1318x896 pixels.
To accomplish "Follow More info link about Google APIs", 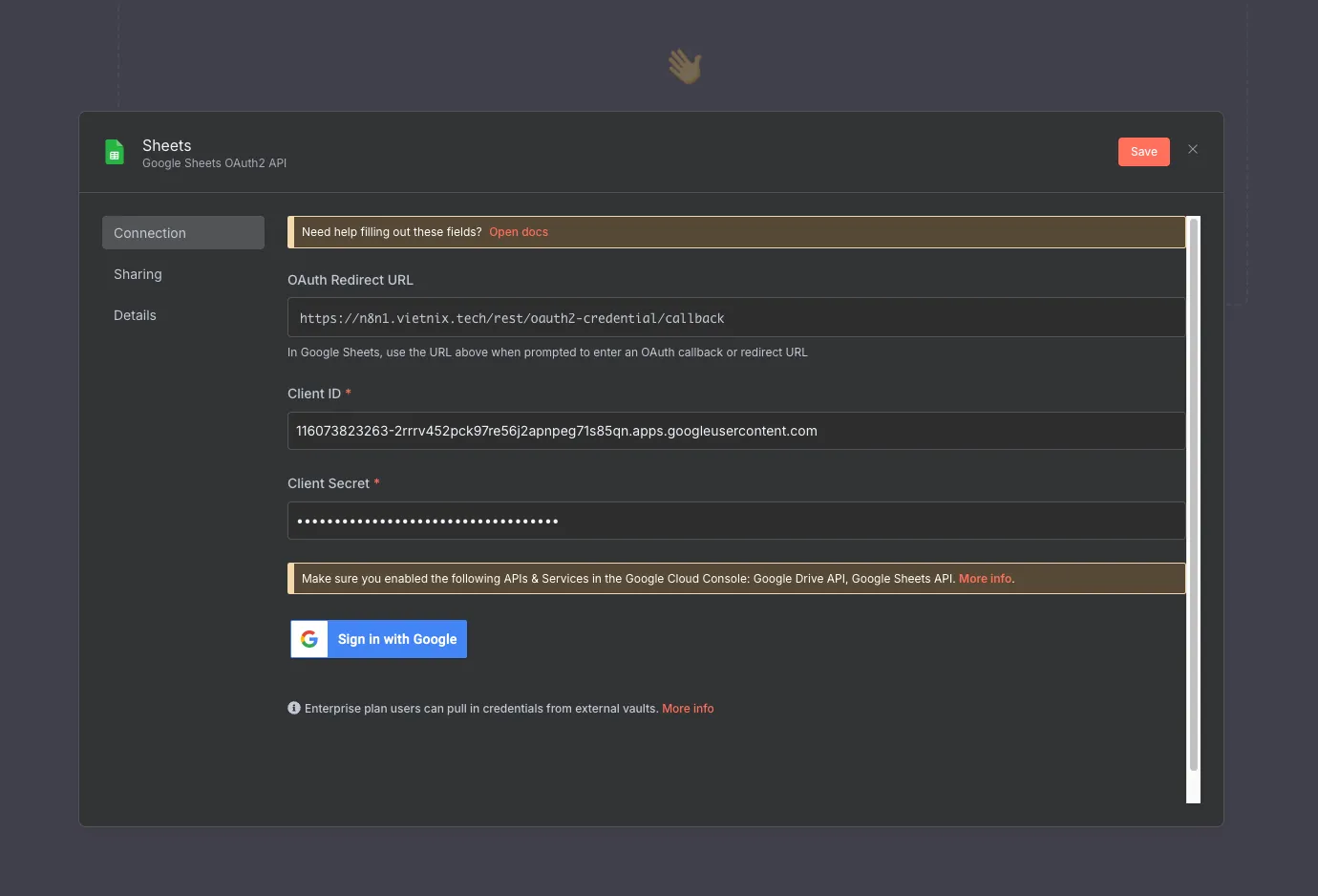I will coord(985,579).
